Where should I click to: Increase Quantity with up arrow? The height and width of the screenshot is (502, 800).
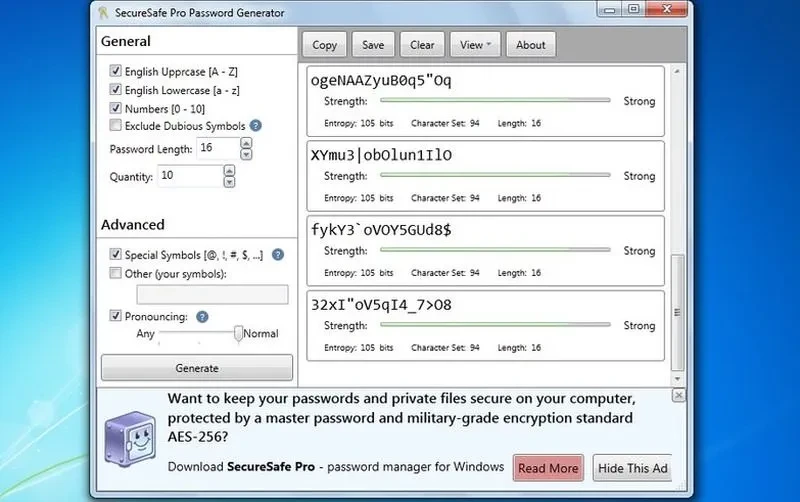pos(230,170)
